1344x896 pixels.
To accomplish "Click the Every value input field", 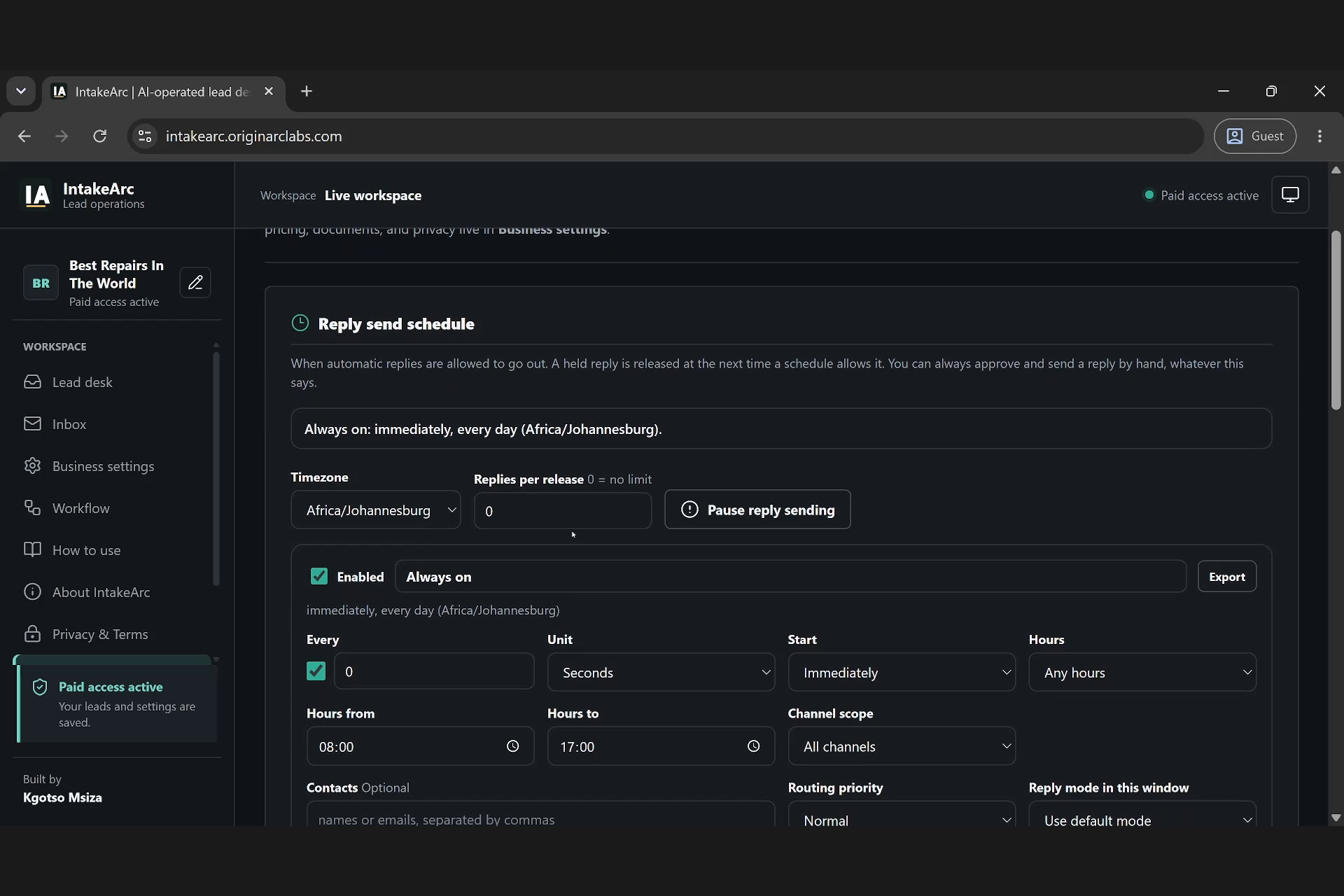I will click(x=434, y=671).
